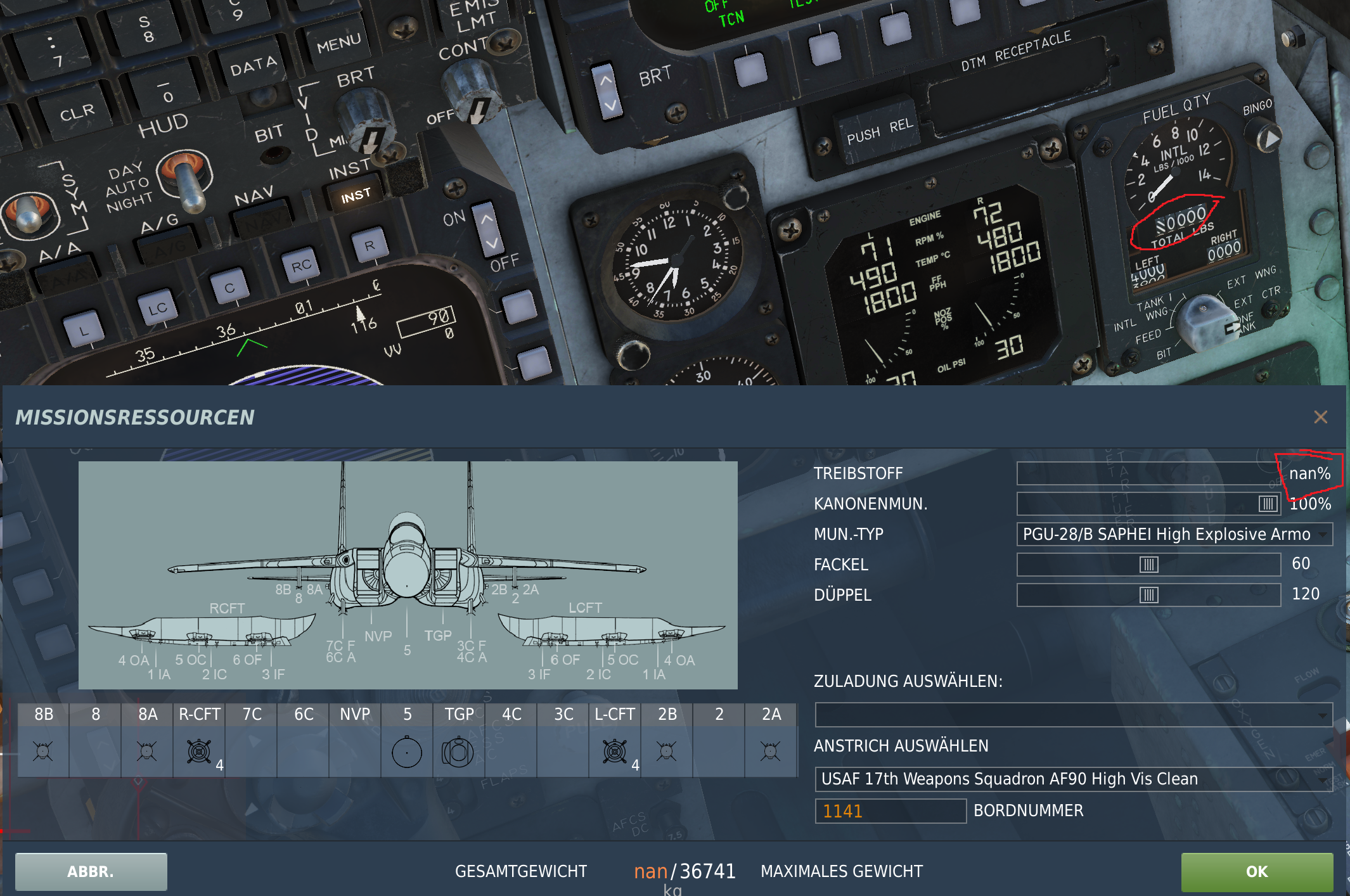Select the NAV master mode button
Viewport: 1350px width, 896px height.
[x=261, y=222]
